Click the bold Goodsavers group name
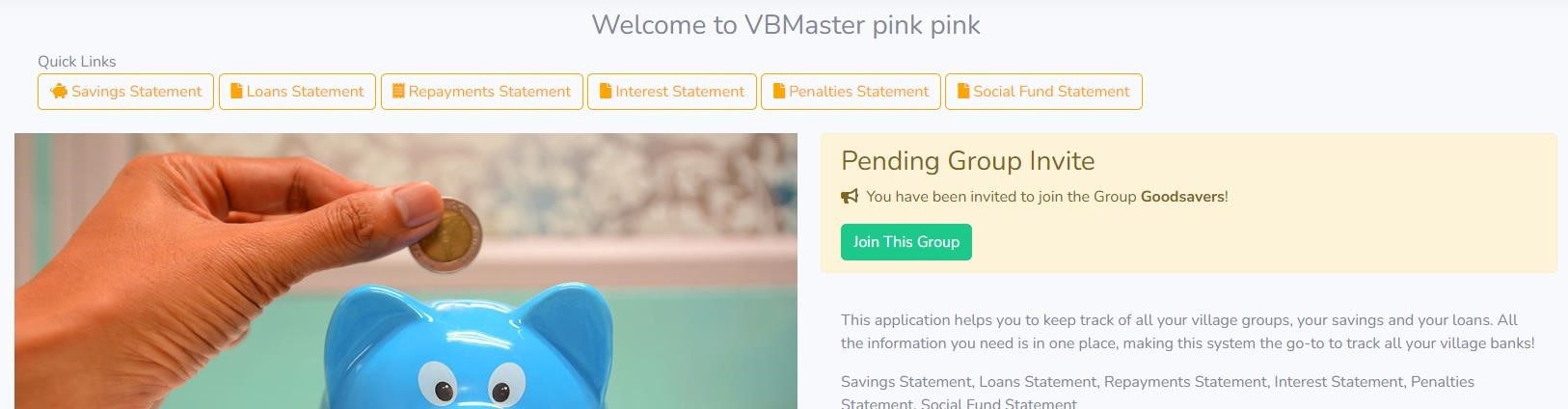 point(1182,197)
